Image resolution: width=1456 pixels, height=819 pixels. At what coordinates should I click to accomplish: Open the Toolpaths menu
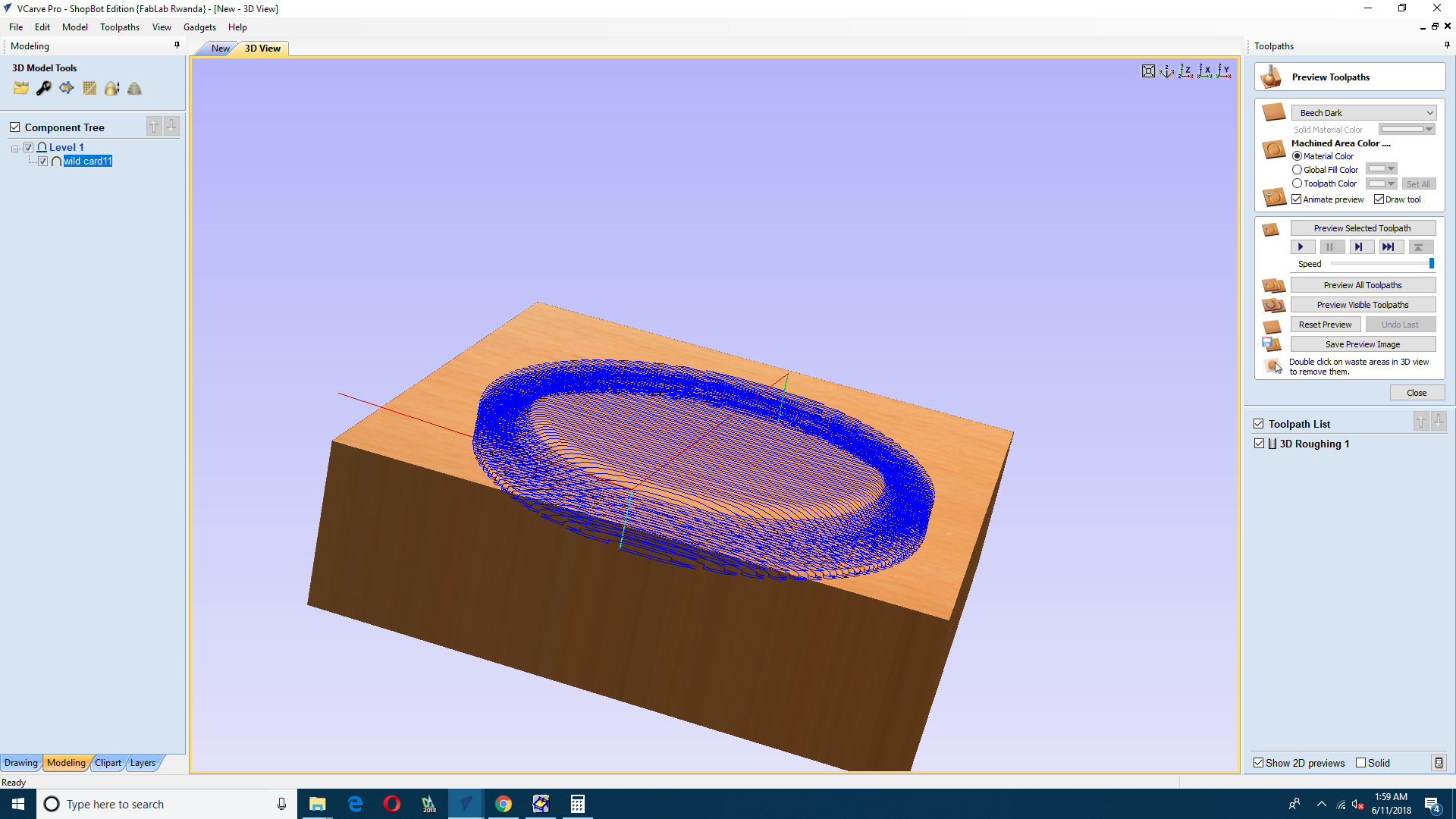(119, 27)
